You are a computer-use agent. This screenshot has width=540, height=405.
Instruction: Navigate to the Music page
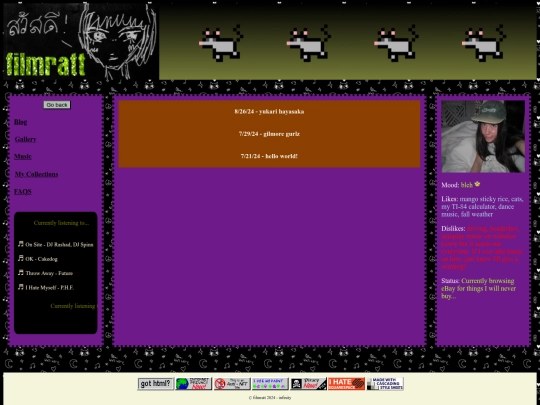coord(23,156)
